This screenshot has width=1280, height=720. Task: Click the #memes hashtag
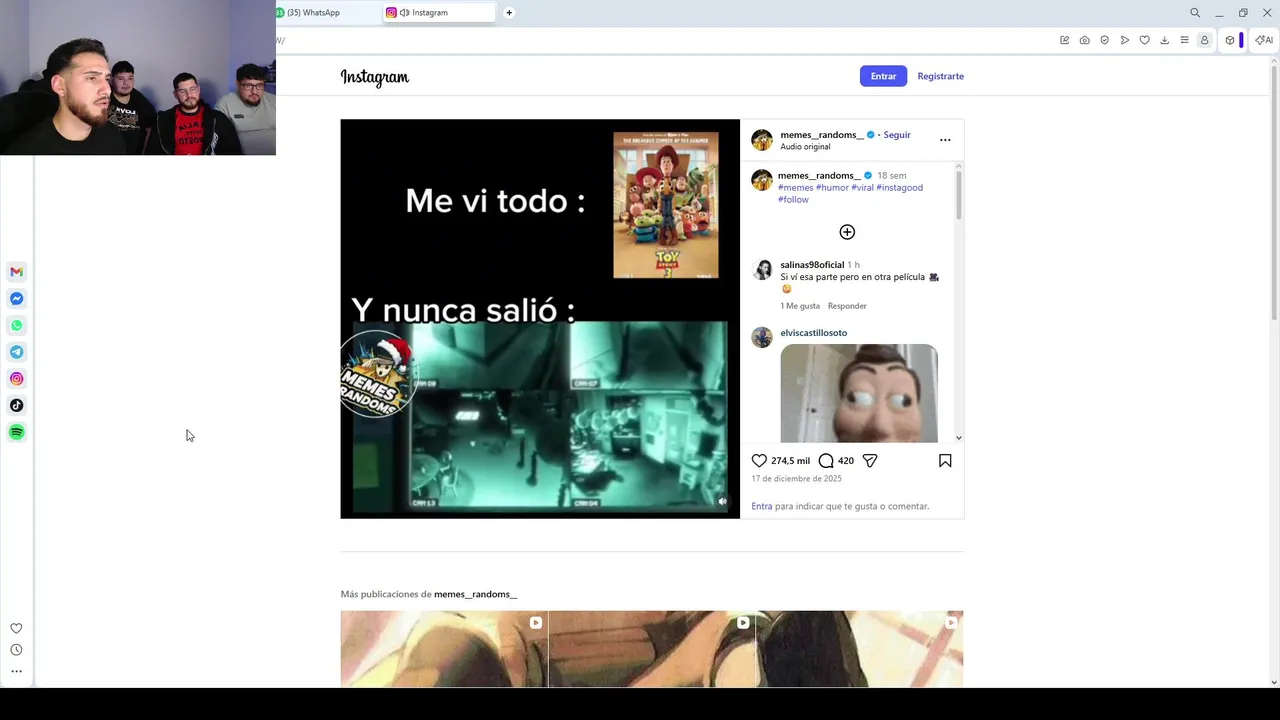coord(795,188)
